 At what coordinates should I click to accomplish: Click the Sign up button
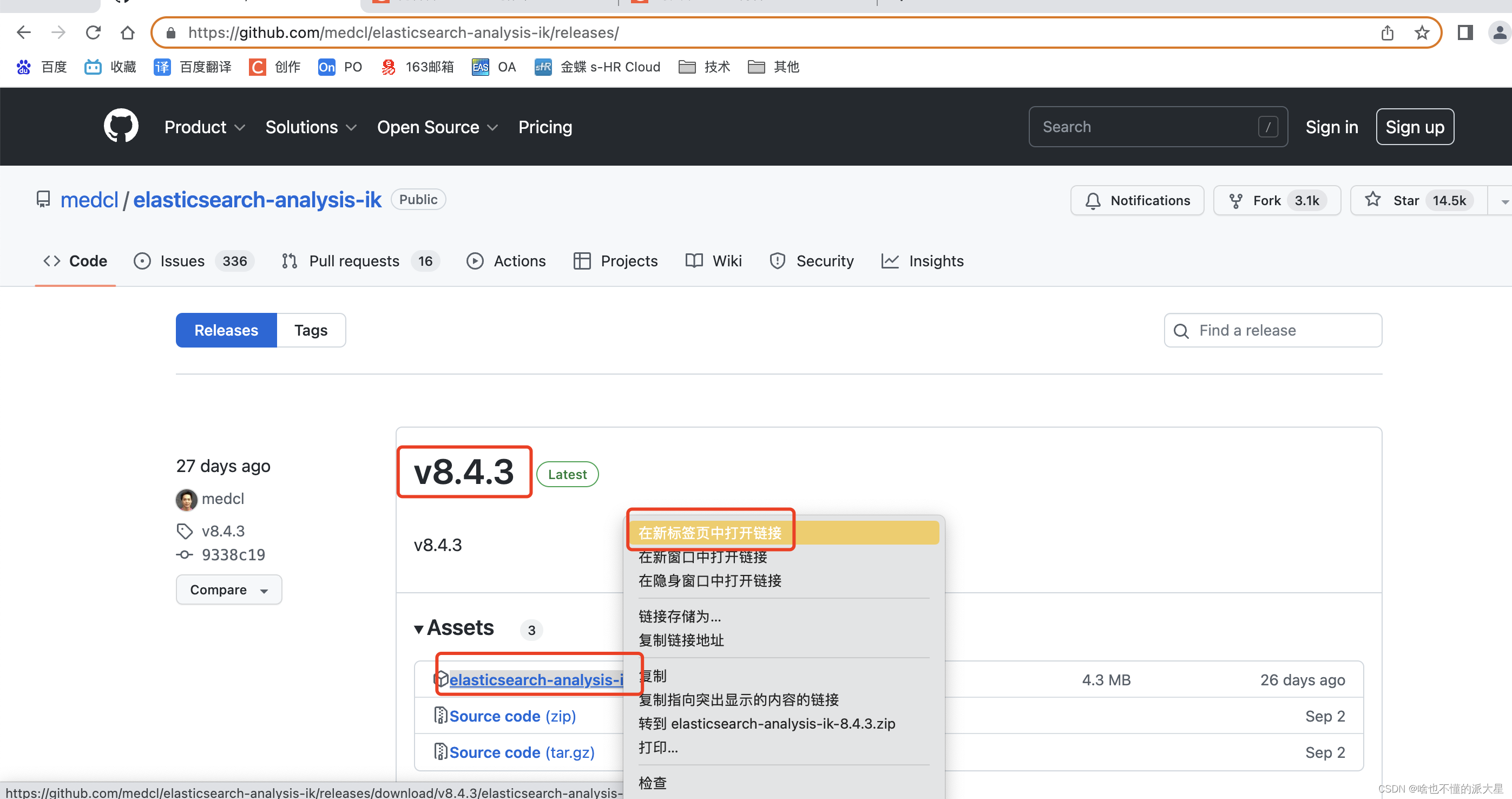click(1415, 127)
